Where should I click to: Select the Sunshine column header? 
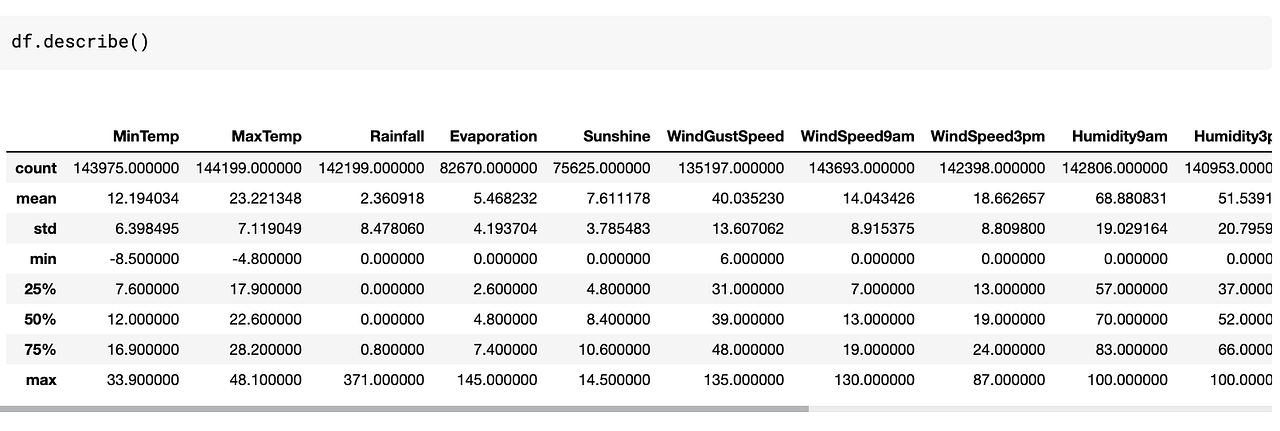point(617,136)
